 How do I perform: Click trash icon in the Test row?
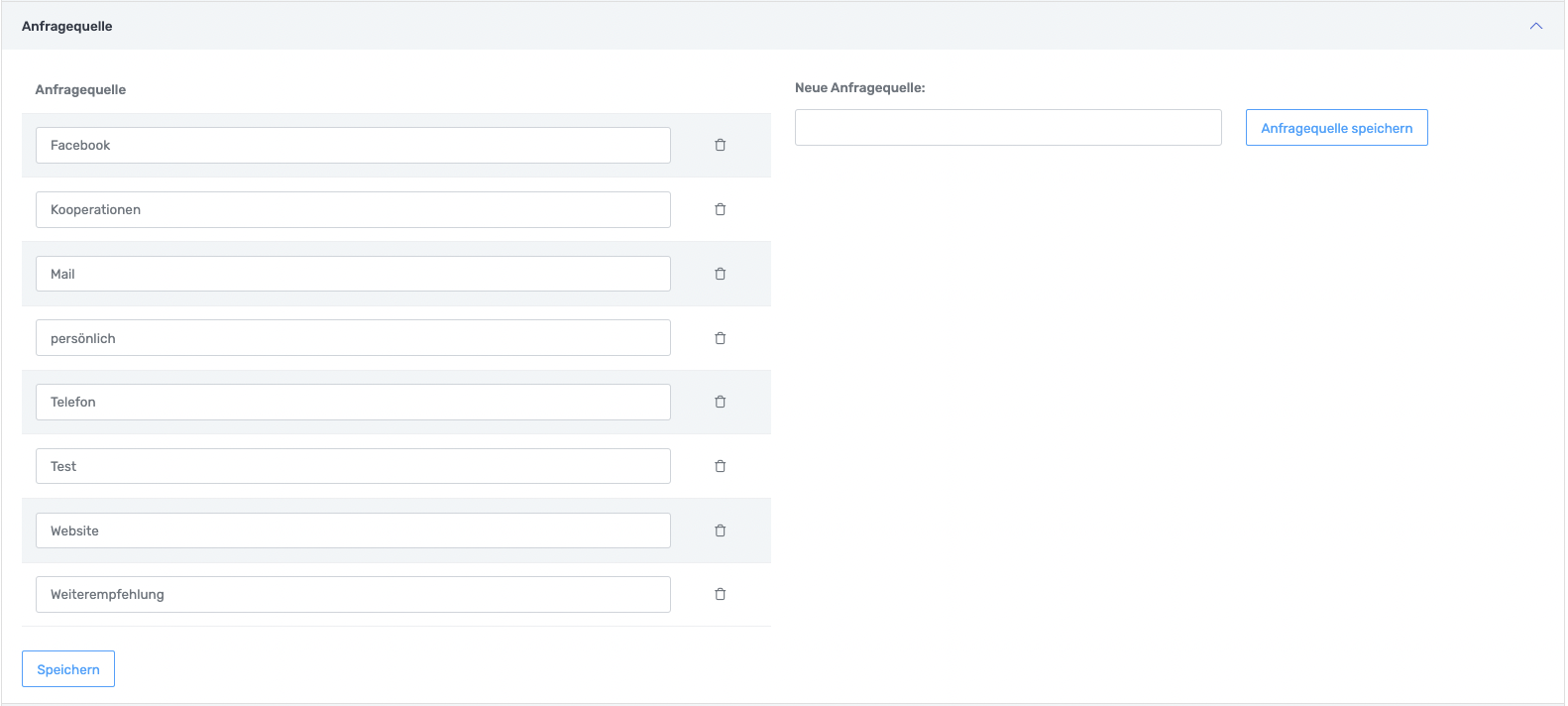(x=721, y=466)
